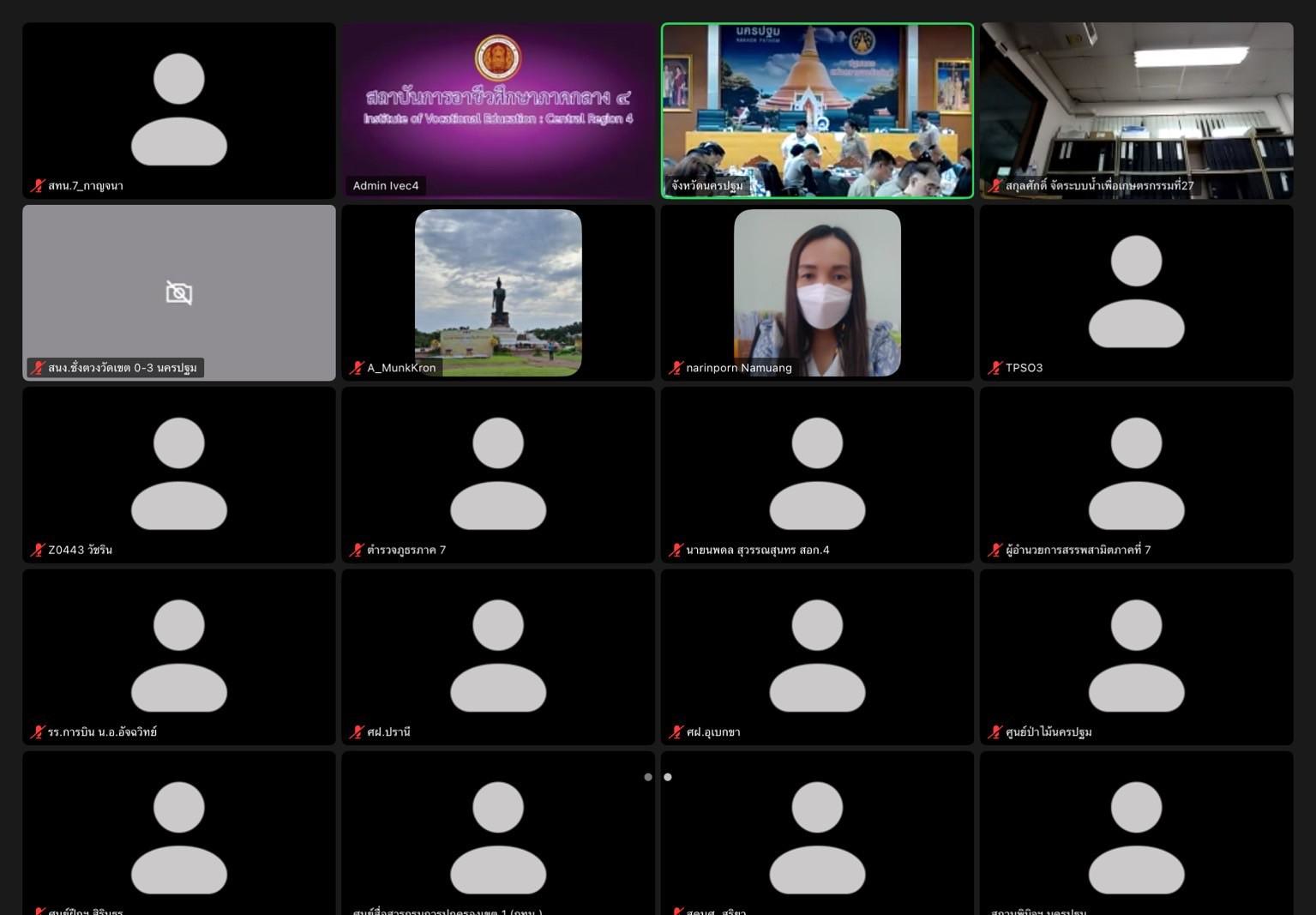The height and width of the screenshot is (915, 1316).
Task: Click muted mic icon next to Z0443 วัชริน
Action: (38, 550)
